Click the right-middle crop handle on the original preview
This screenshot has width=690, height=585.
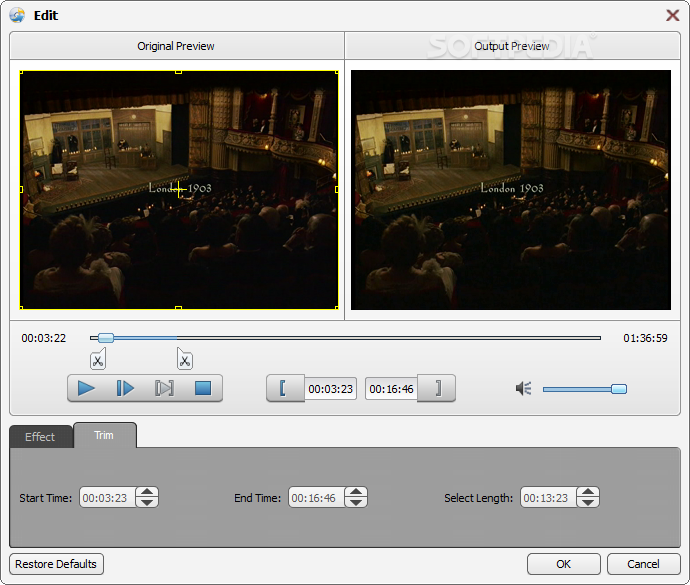(x=337, y=189)
